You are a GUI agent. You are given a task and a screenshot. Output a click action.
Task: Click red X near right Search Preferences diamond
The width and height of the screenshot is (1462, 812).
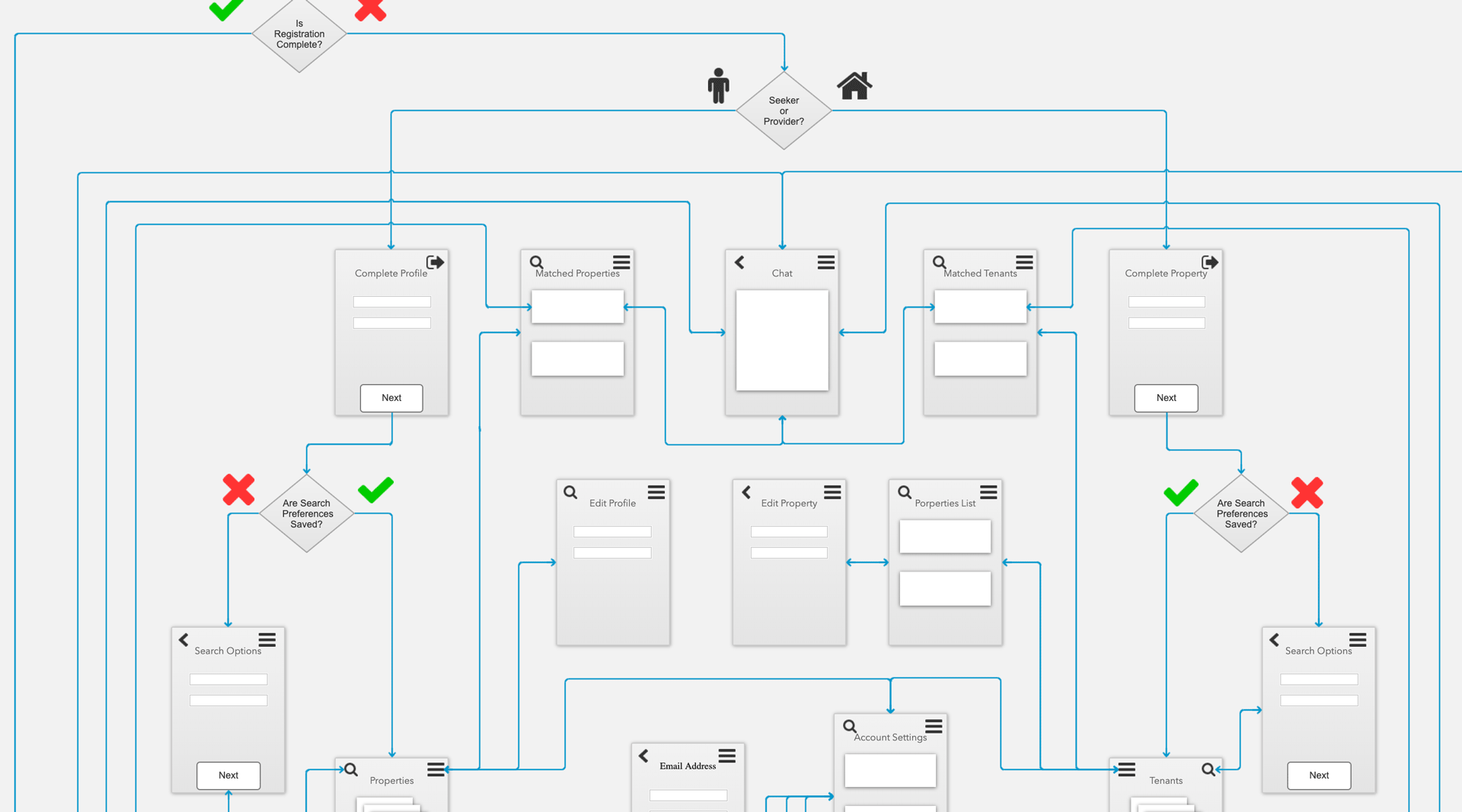(1307, 492)
